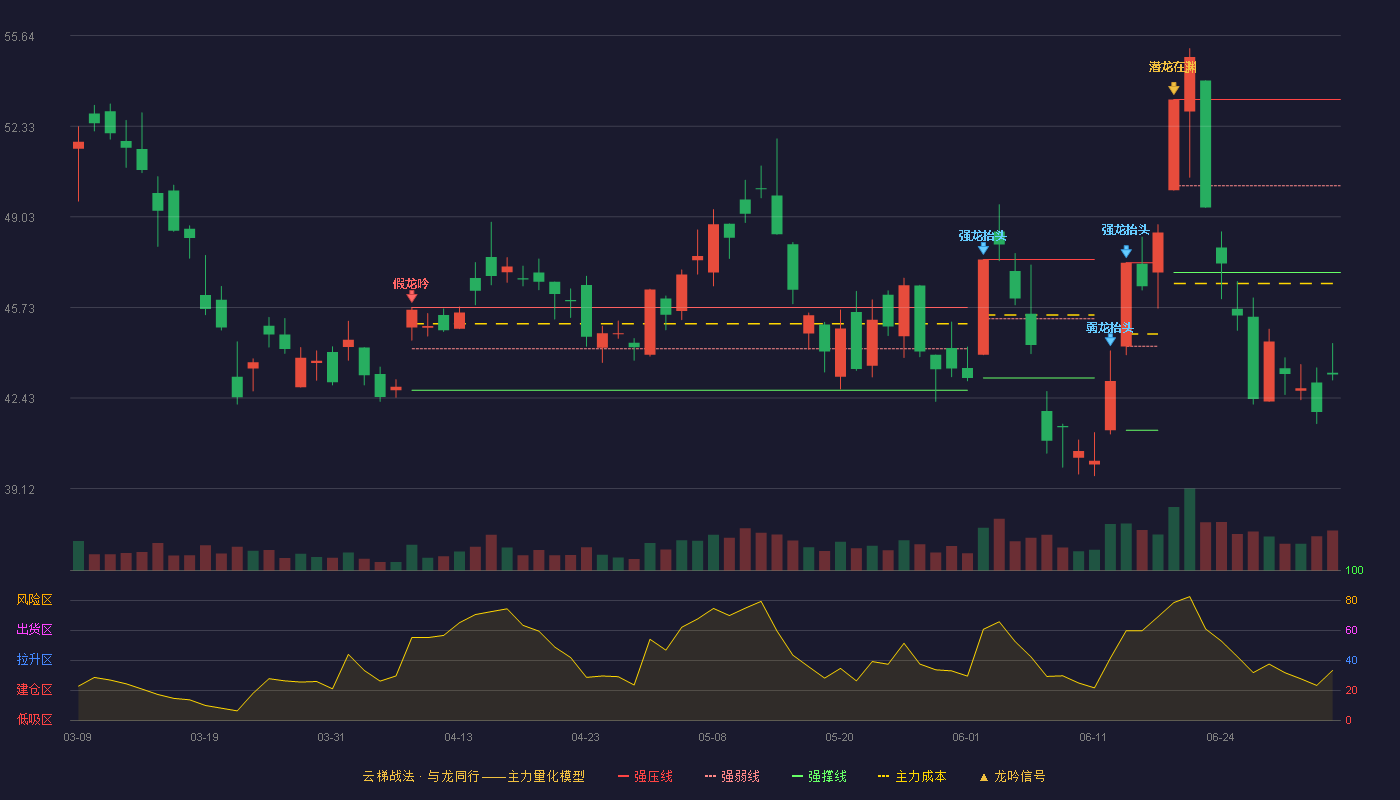Click the 04-23 date label
The width and height of the screenshot is (1400, 800).
coord(585,737)
